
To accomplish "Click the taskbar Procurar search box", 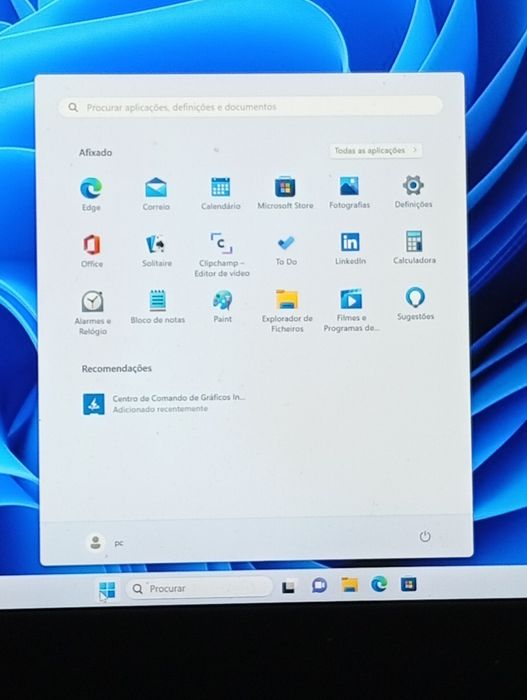I will 199,588.
